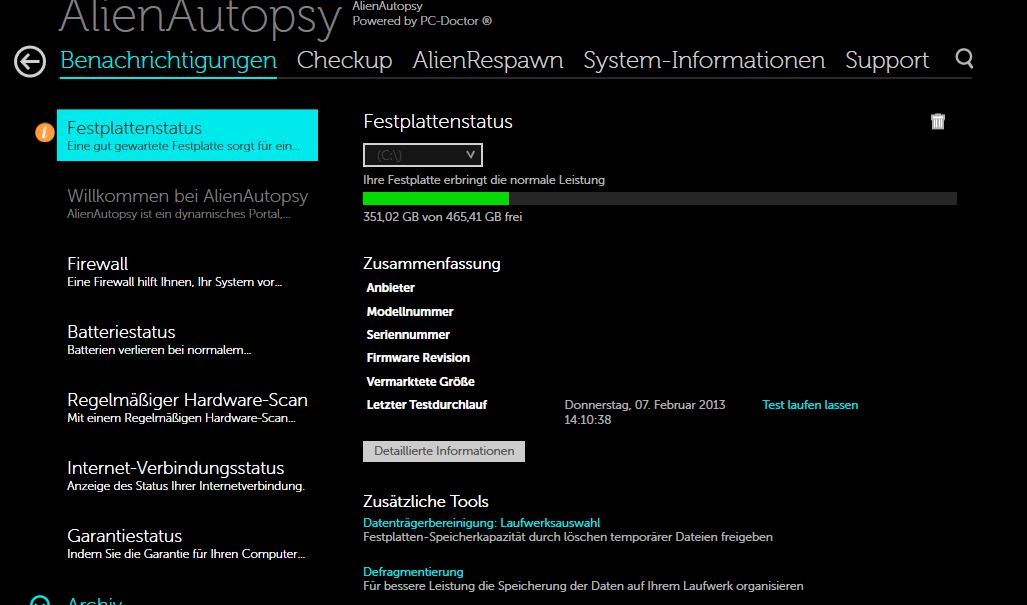Click the orange info alert icon

pos(45,132)
